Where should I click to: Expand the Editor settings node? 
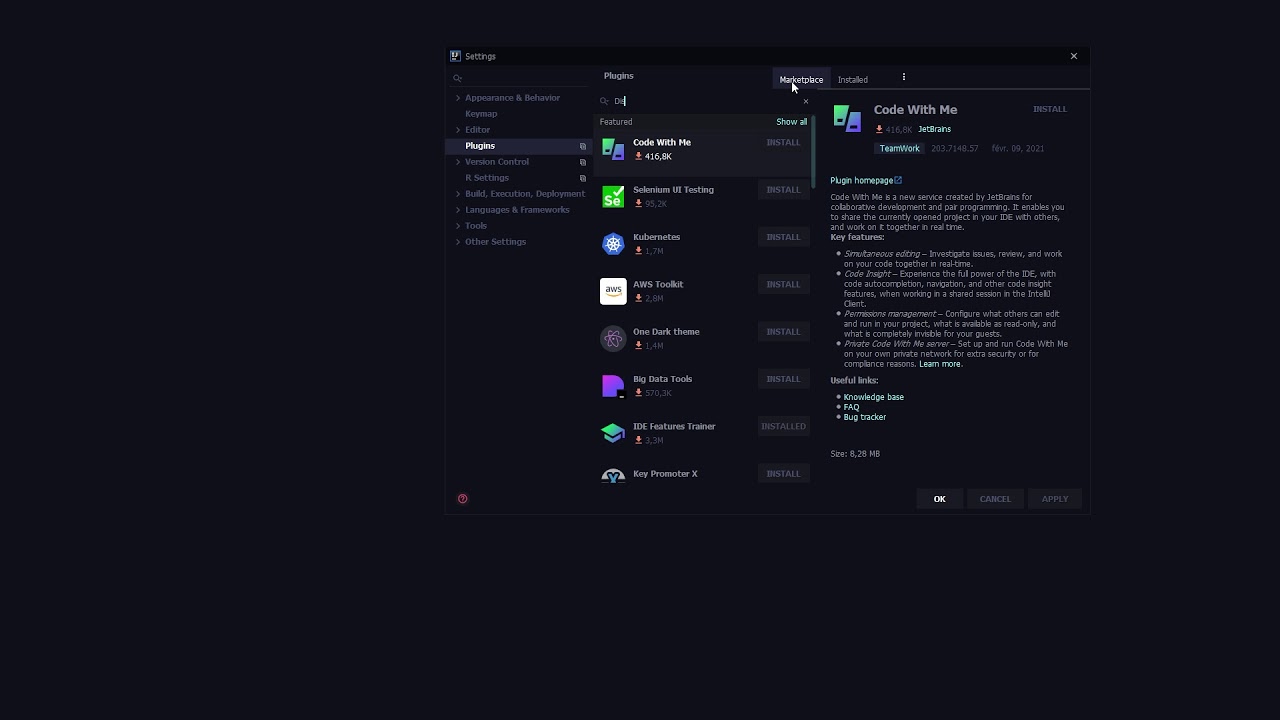pyautogui.click(x=458, y=130)
